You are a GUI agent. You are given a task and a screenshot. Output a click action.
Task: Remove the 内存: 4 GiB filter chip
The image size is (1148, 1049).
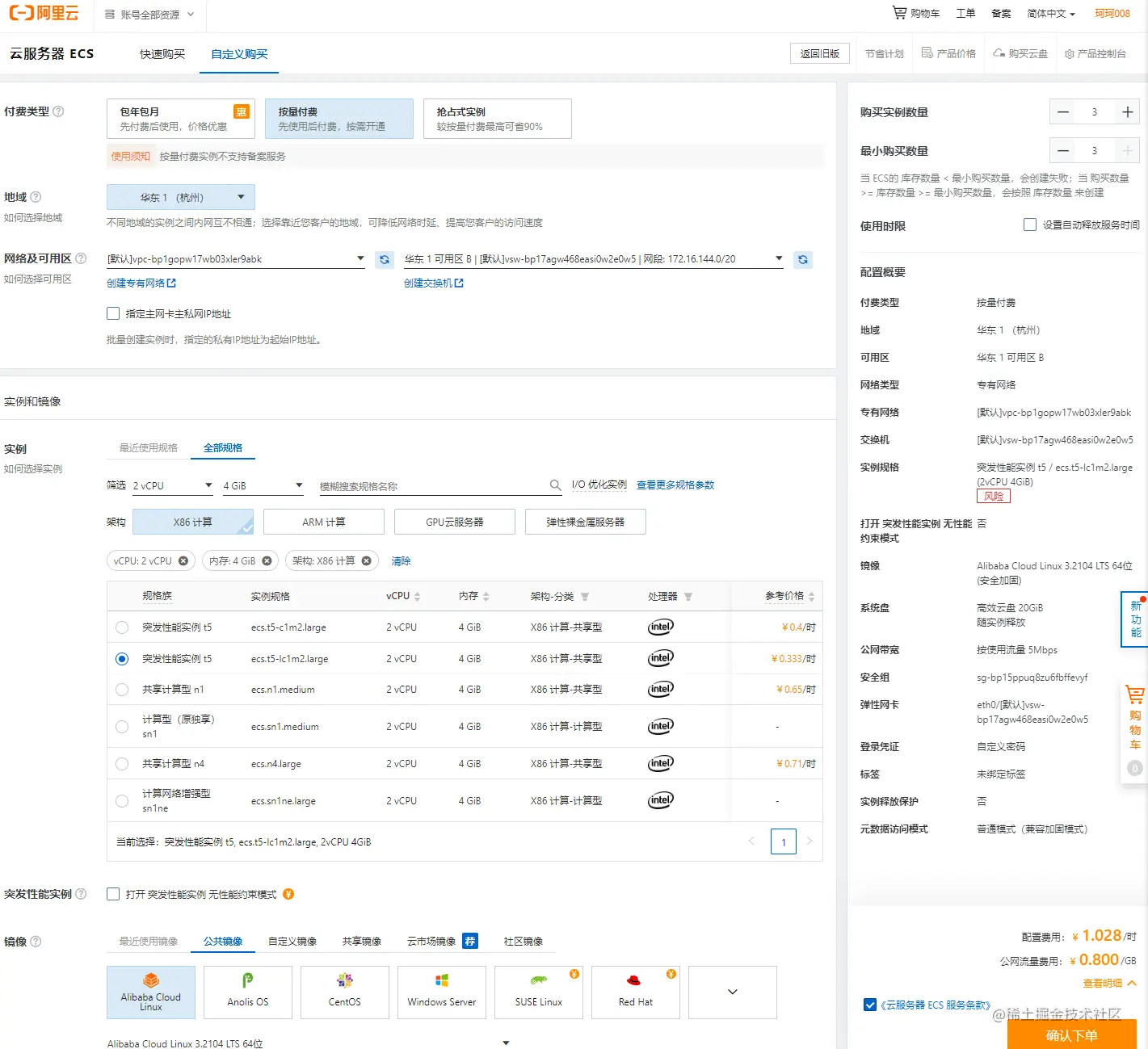pyautogui.click(x=267, y=560)
